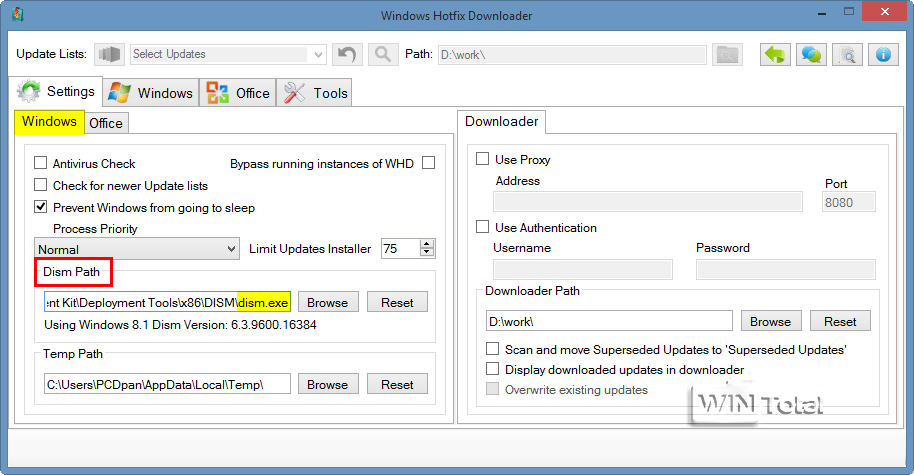Browse for the Temp Path
Image resolution: width=914 pixels, height=475 pixels.
pyautogui.click(x=328, y=384)
